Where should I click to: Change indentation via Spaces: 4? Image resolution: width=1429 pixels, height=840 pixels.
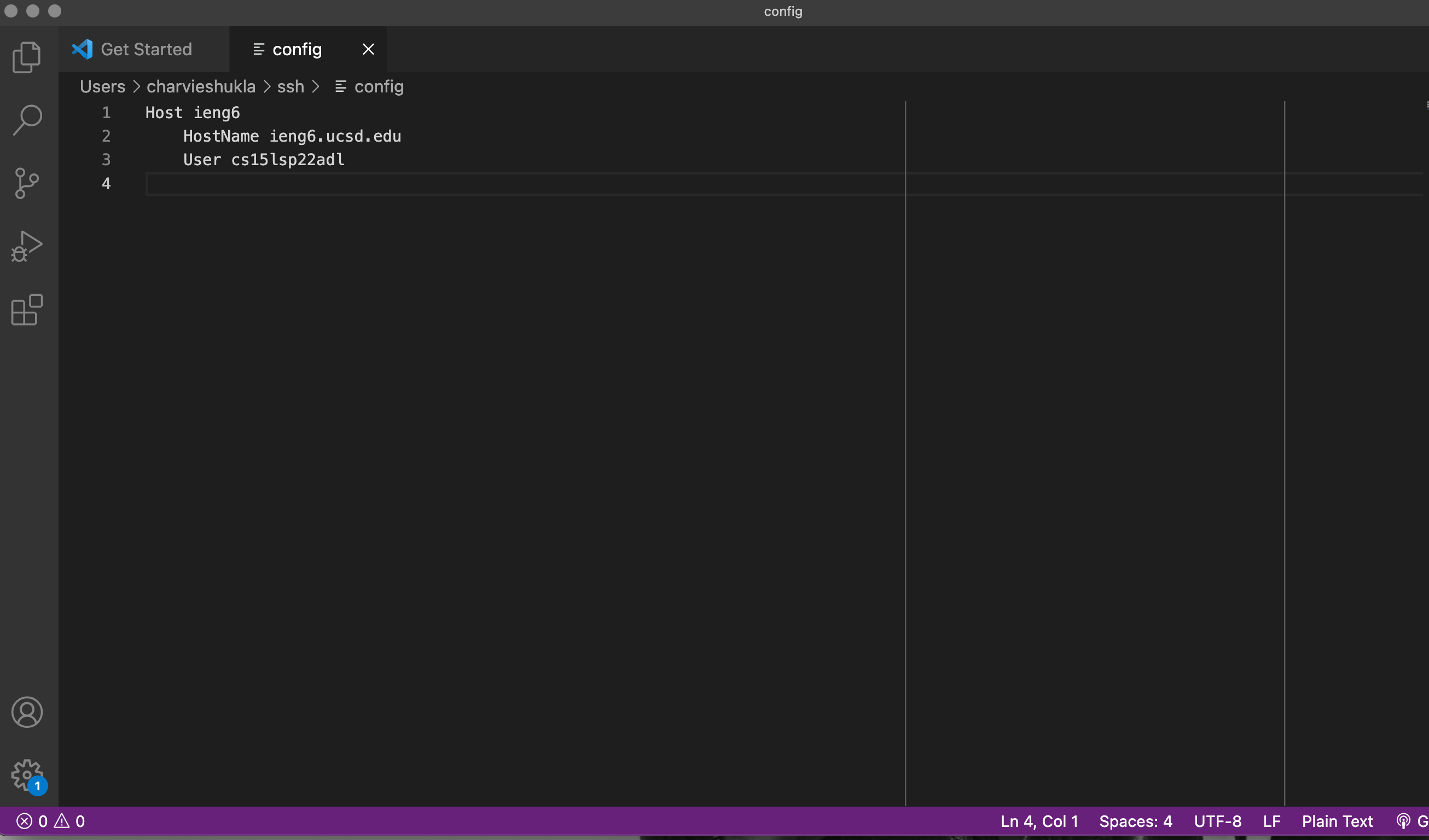click(x=1135, y=821)
